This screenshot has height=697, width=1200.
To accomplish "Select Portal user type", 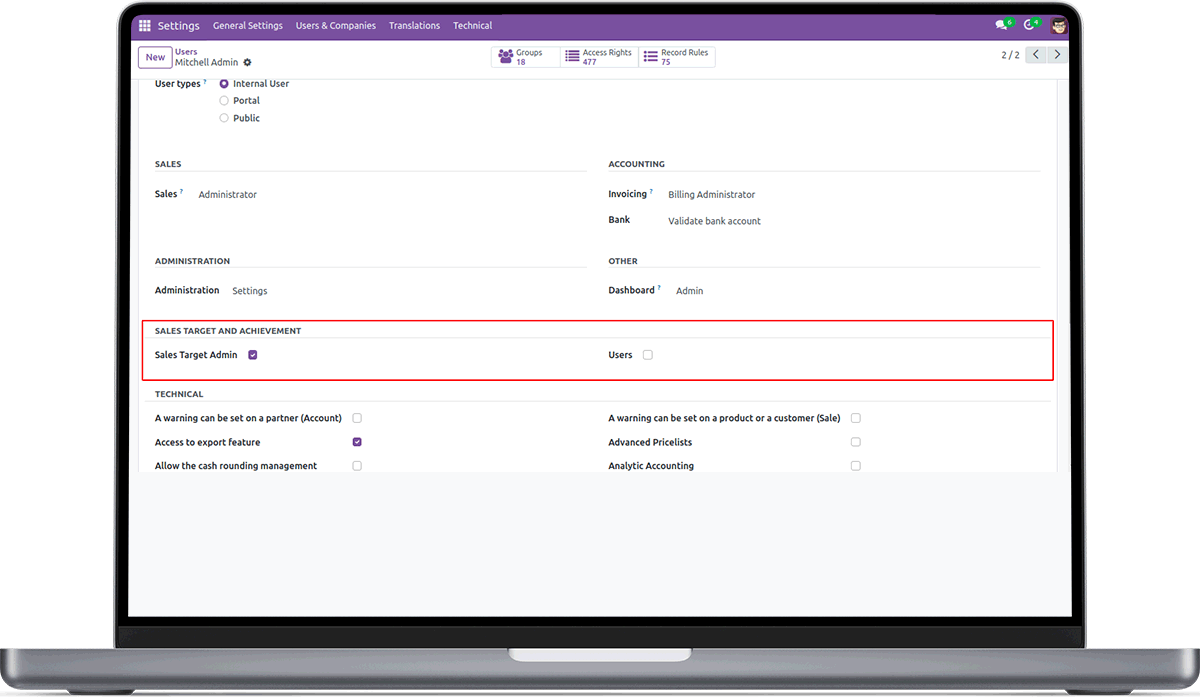I will coord(224,101).
